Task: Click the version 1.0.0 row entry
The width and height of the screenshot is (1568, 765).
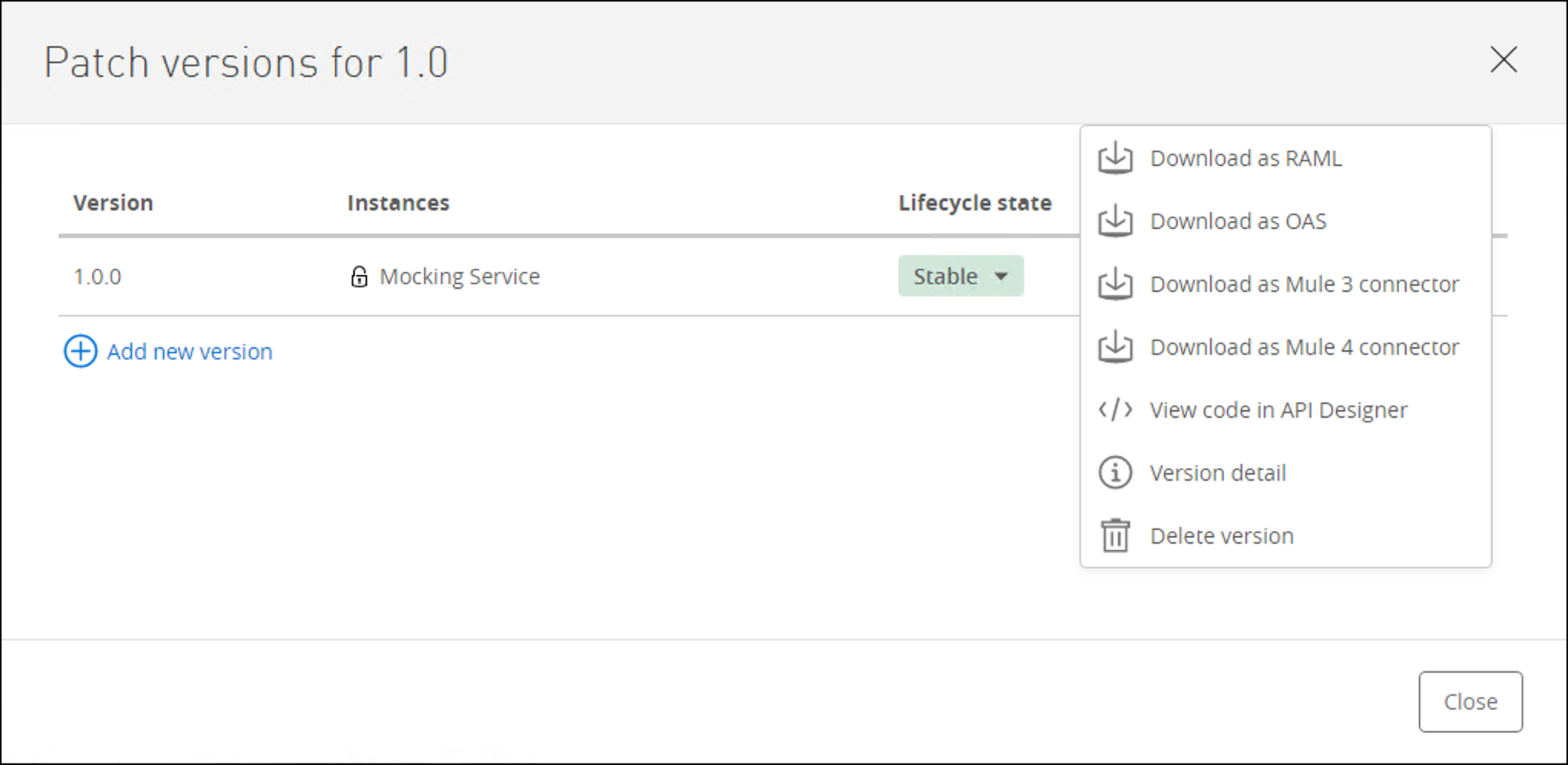Action: tap(98, 277)
